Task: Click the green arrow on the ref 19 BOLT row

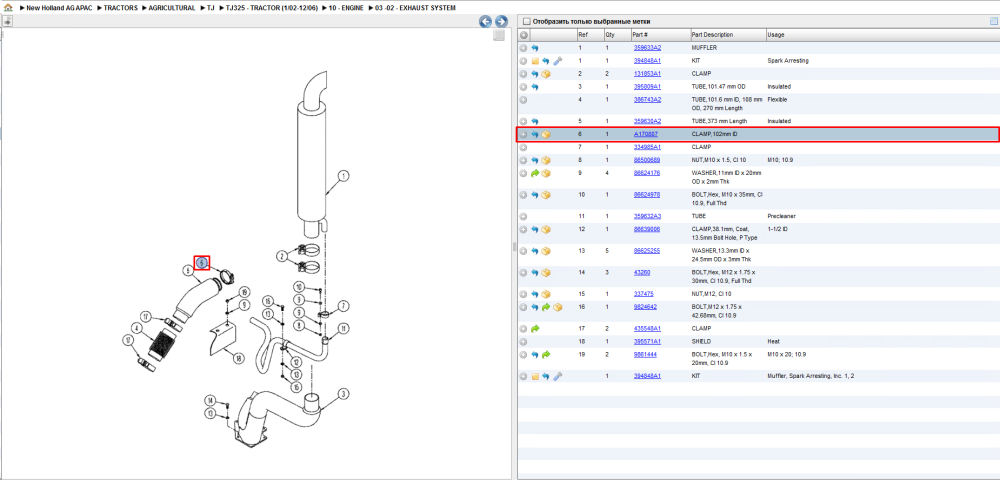Action: coord(546,354)
